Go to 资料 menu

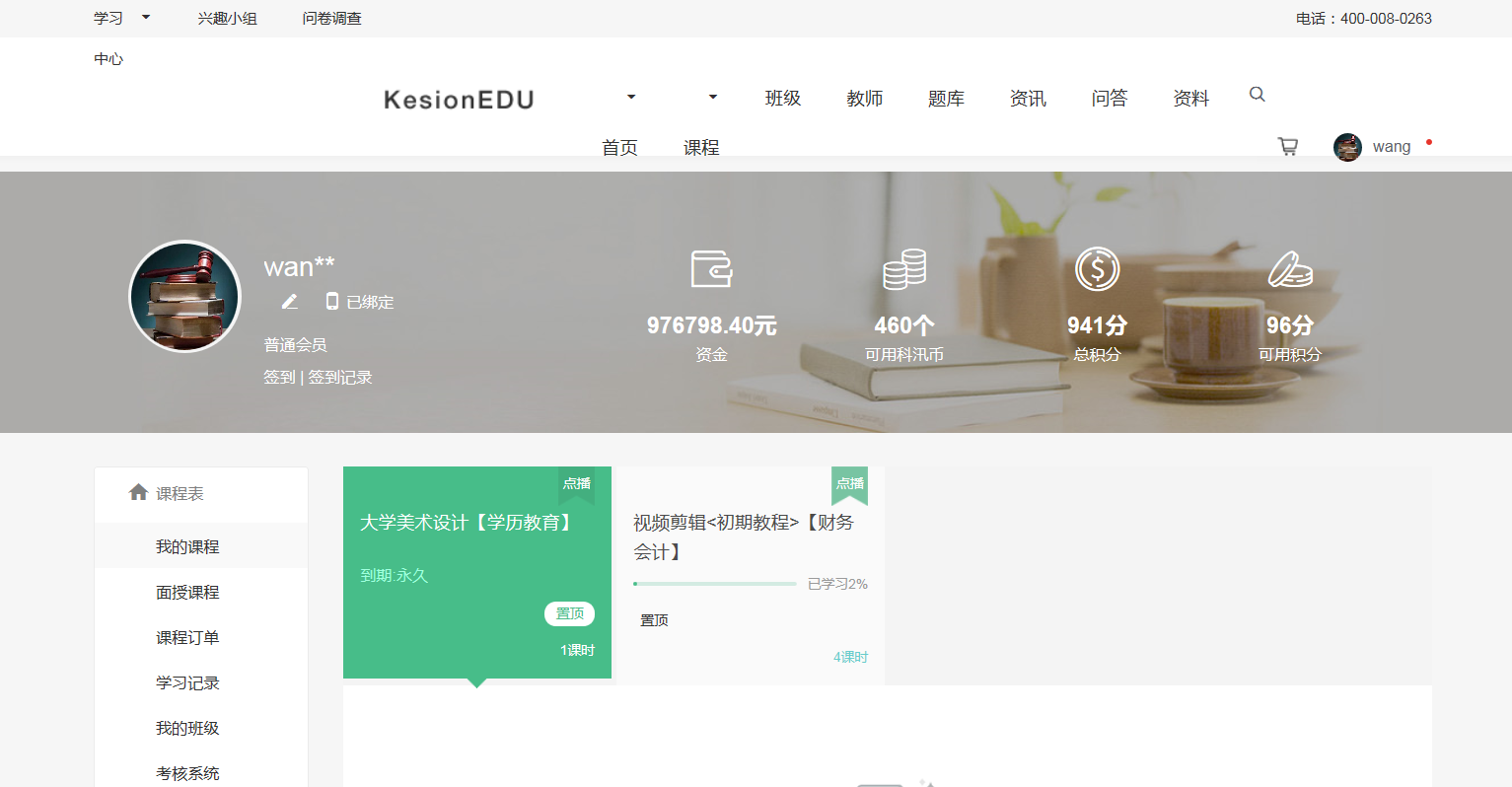pos(1191,99)
